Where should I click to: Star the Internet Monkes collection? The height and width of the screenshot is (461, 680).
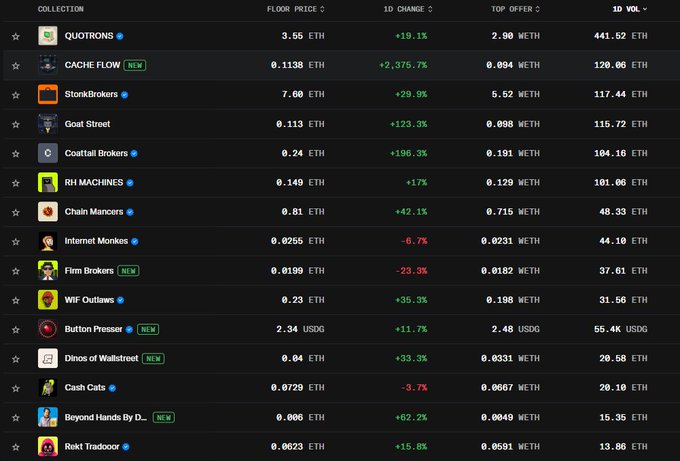16,242
